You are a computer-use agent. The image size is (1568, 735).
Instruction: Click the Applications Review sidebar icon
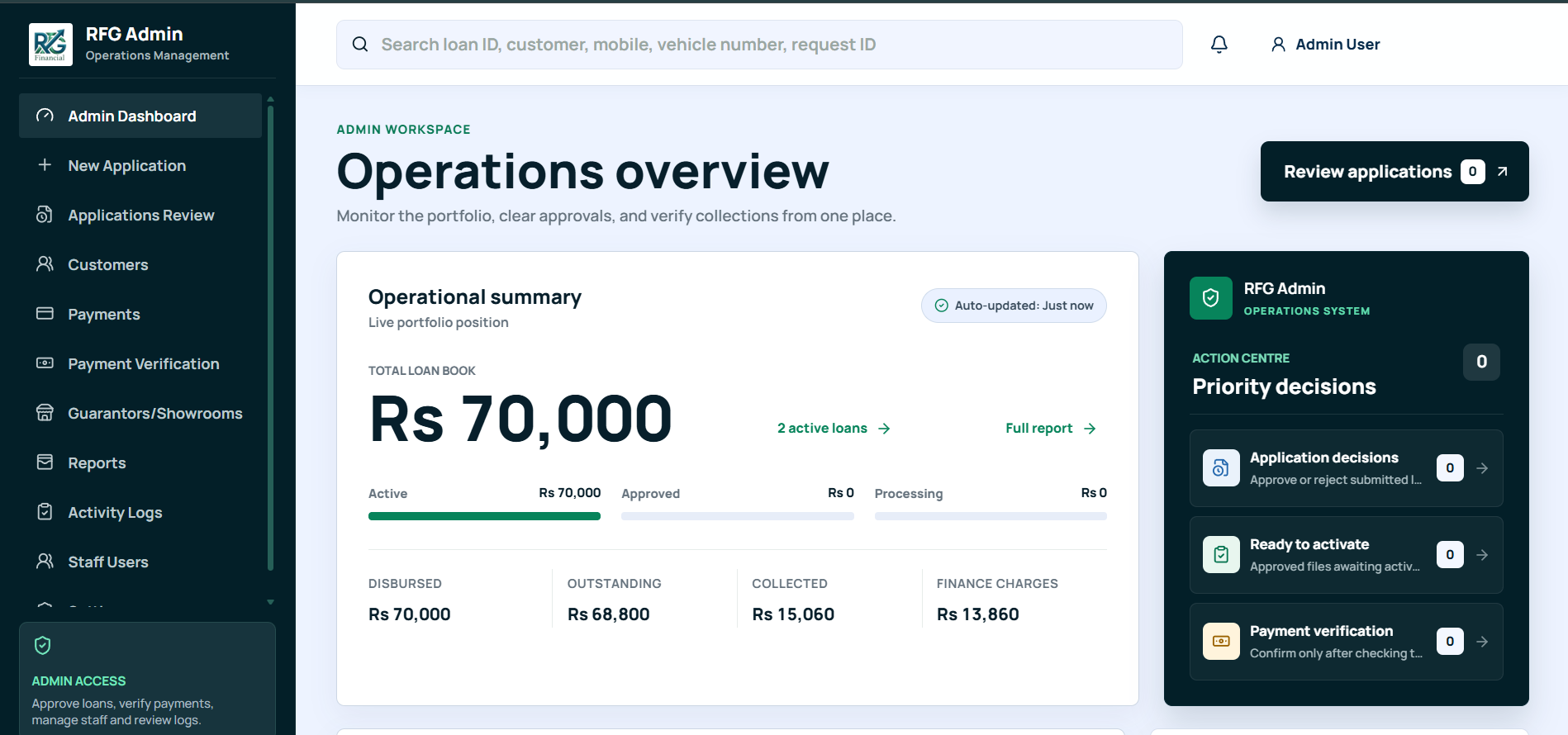45,215
